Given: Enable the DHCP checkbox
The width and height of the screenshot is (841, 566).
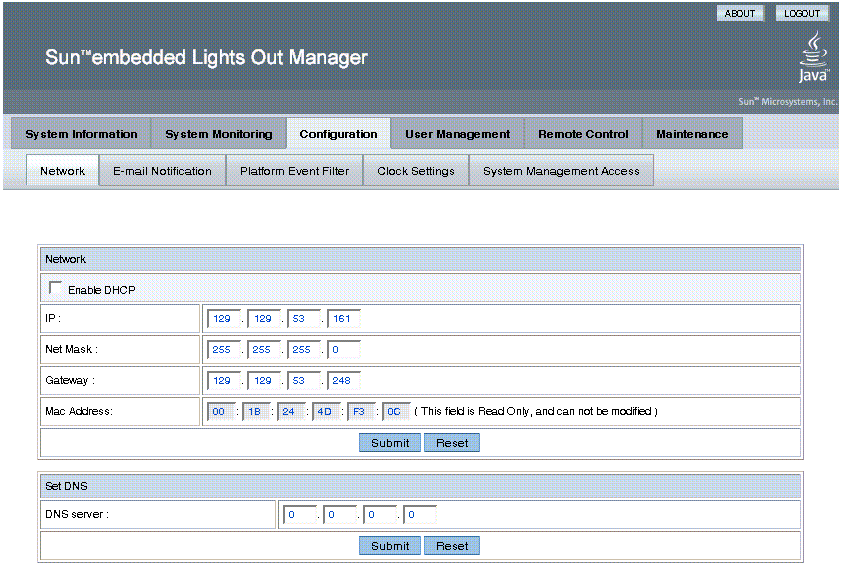Looking at the screenshot, I should click(55, 288).
